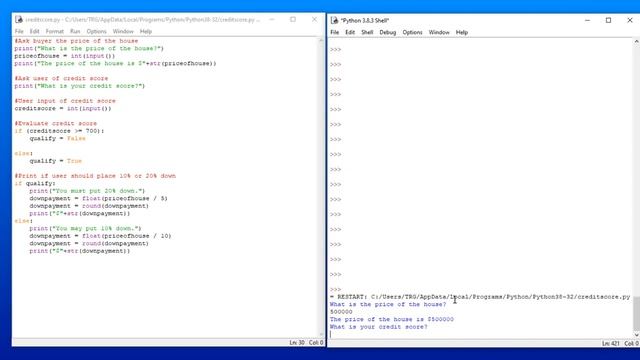The height and width of the screenshot is (360, 640).
Task: Click the '500000' input value in shell
Action: click(341, 312)
